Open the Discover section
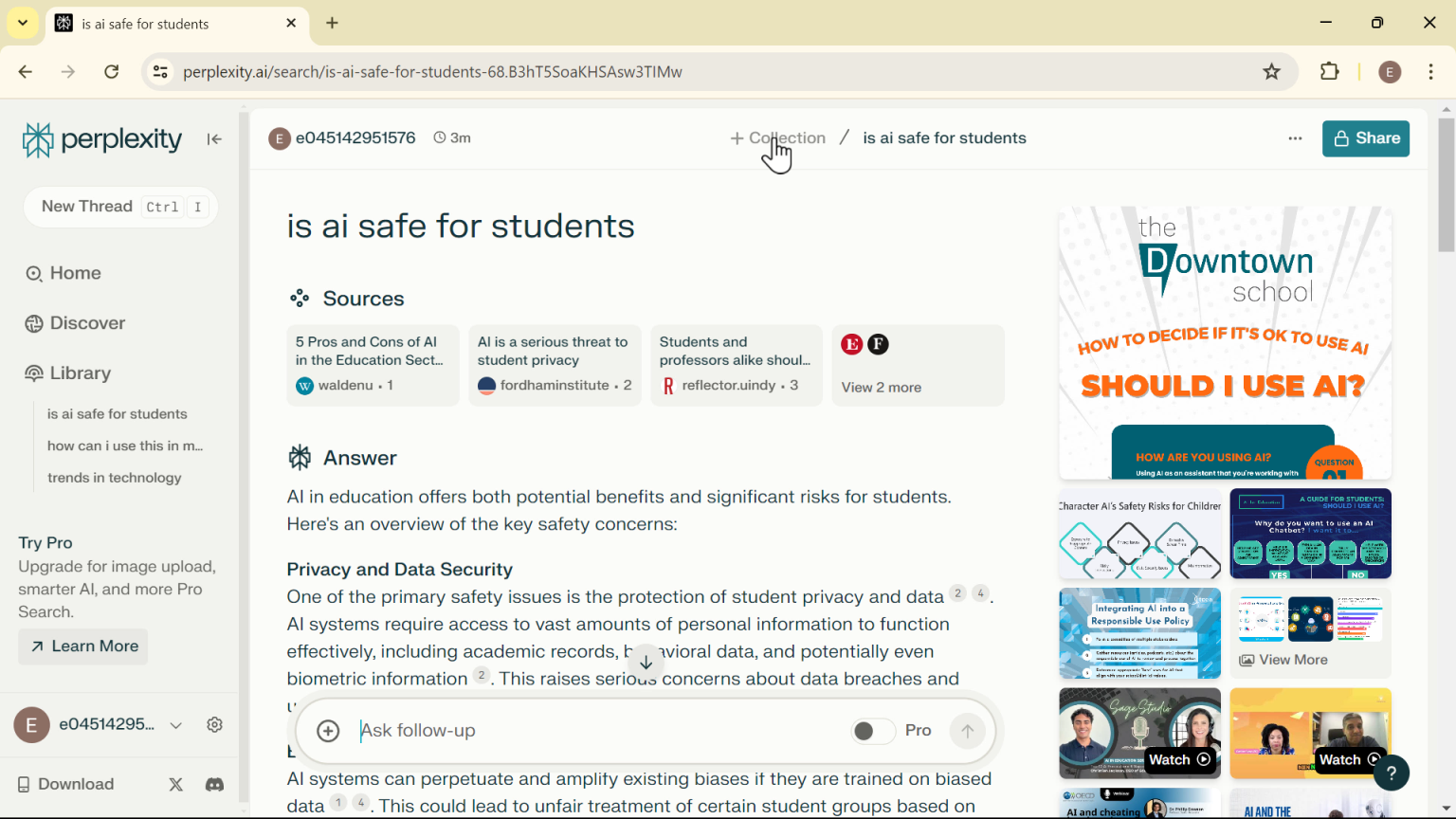The width and height of the screenshot is (1456, 819). pos(84,323)
